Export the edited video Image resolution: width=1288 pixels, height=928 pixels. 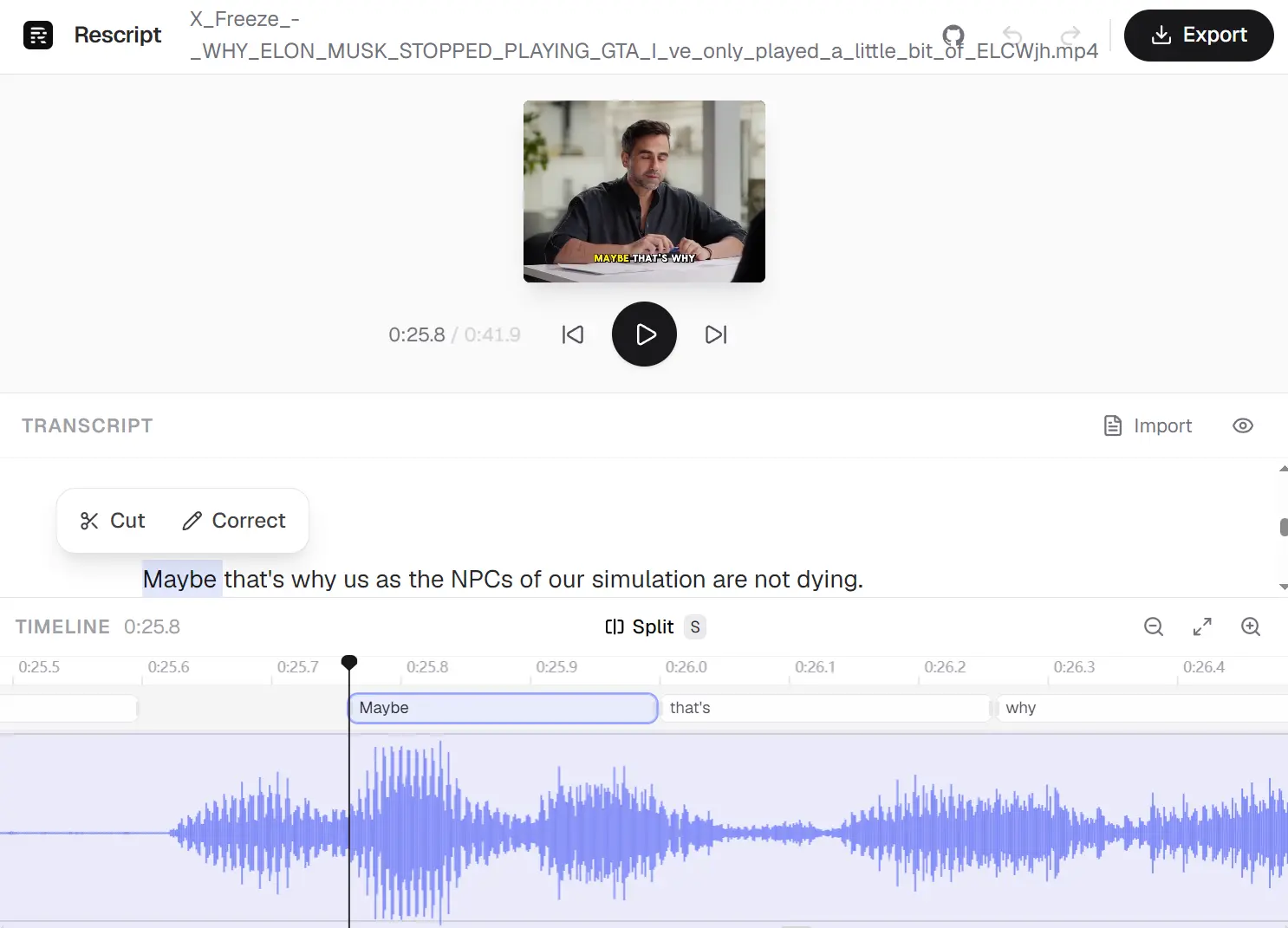(1199, 36)
